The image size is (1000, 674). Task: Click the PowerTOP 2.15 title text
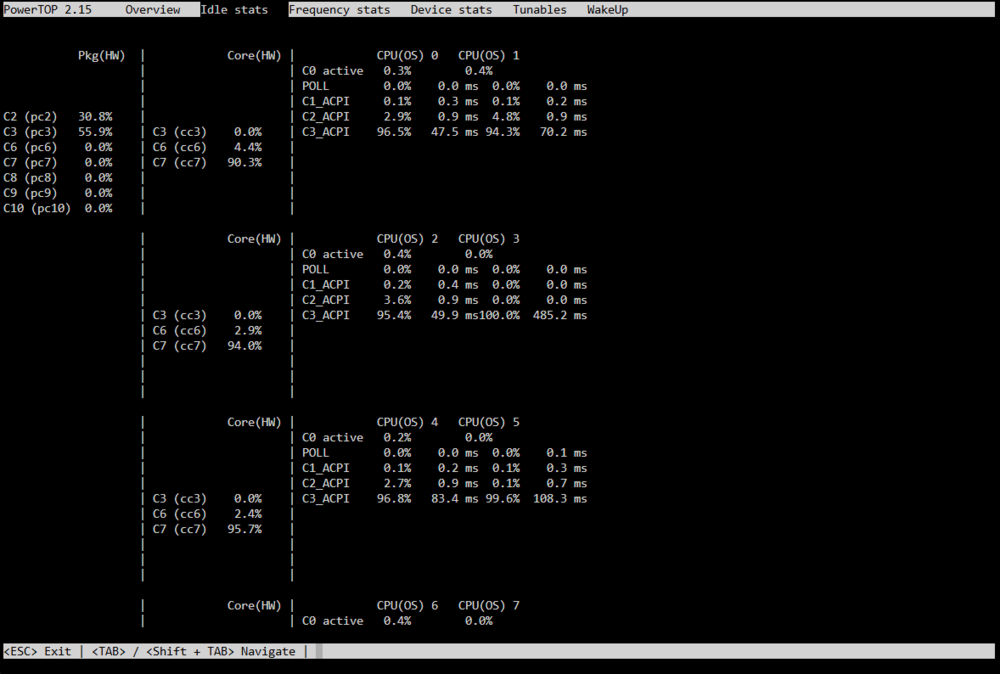(x=48, y=10)
